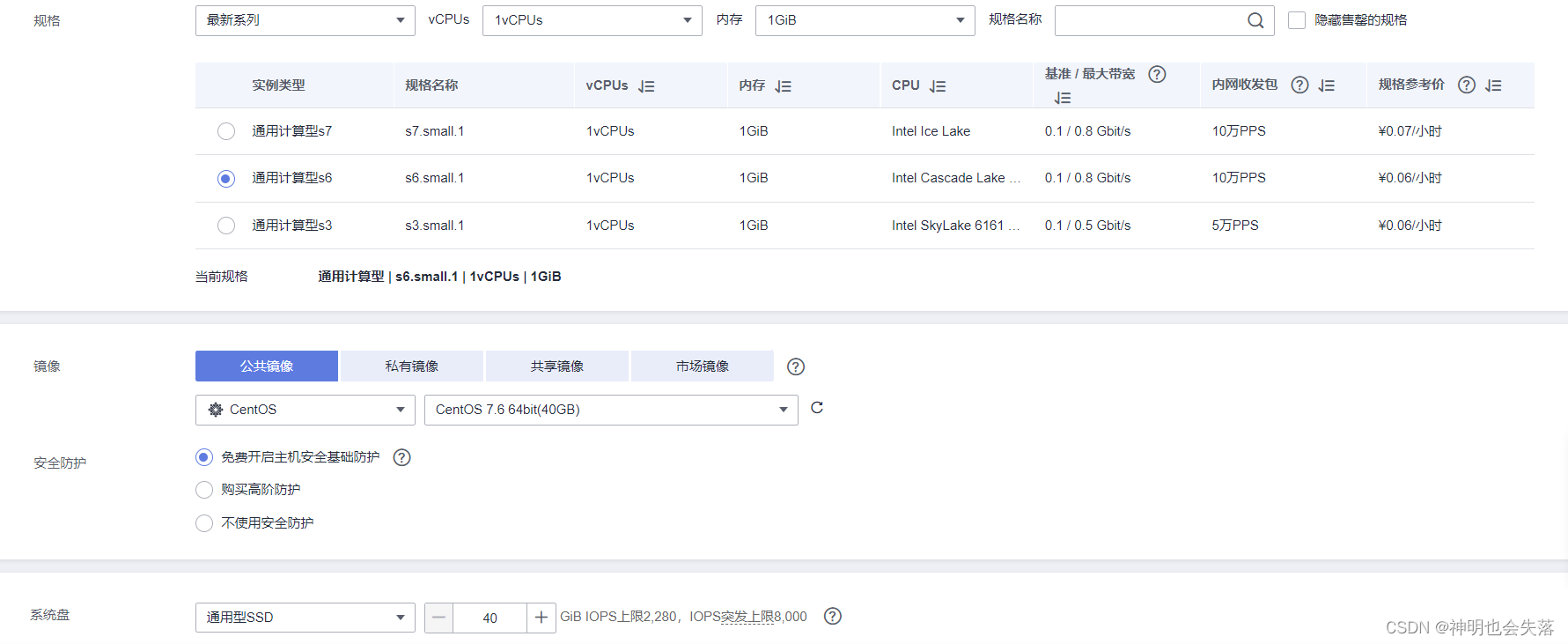Viewport: 1568px width, 644px height.
Task: Refresh the image list
Action: [817, 407]
